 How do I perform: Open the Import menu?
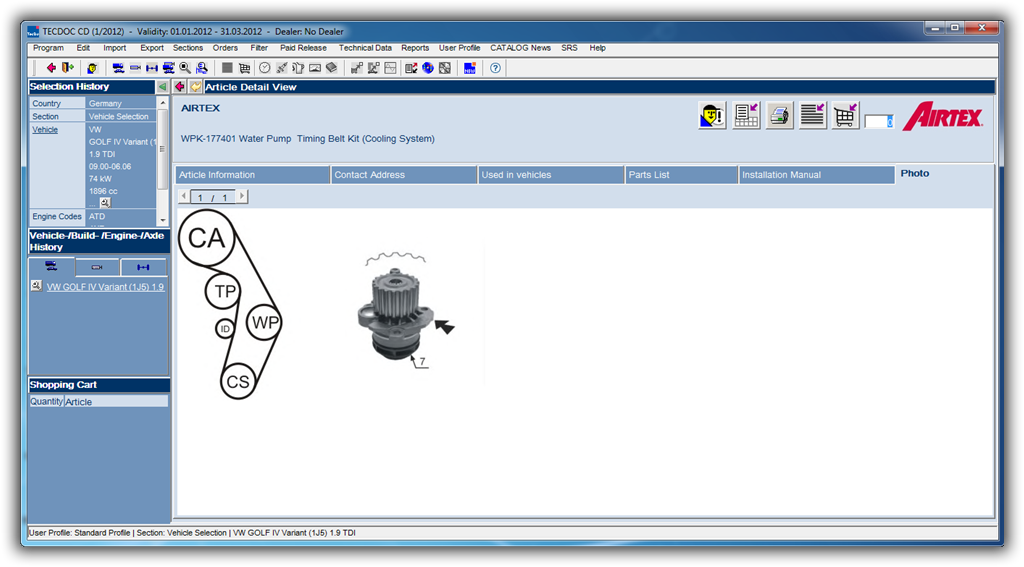click(x=114, y=48)
